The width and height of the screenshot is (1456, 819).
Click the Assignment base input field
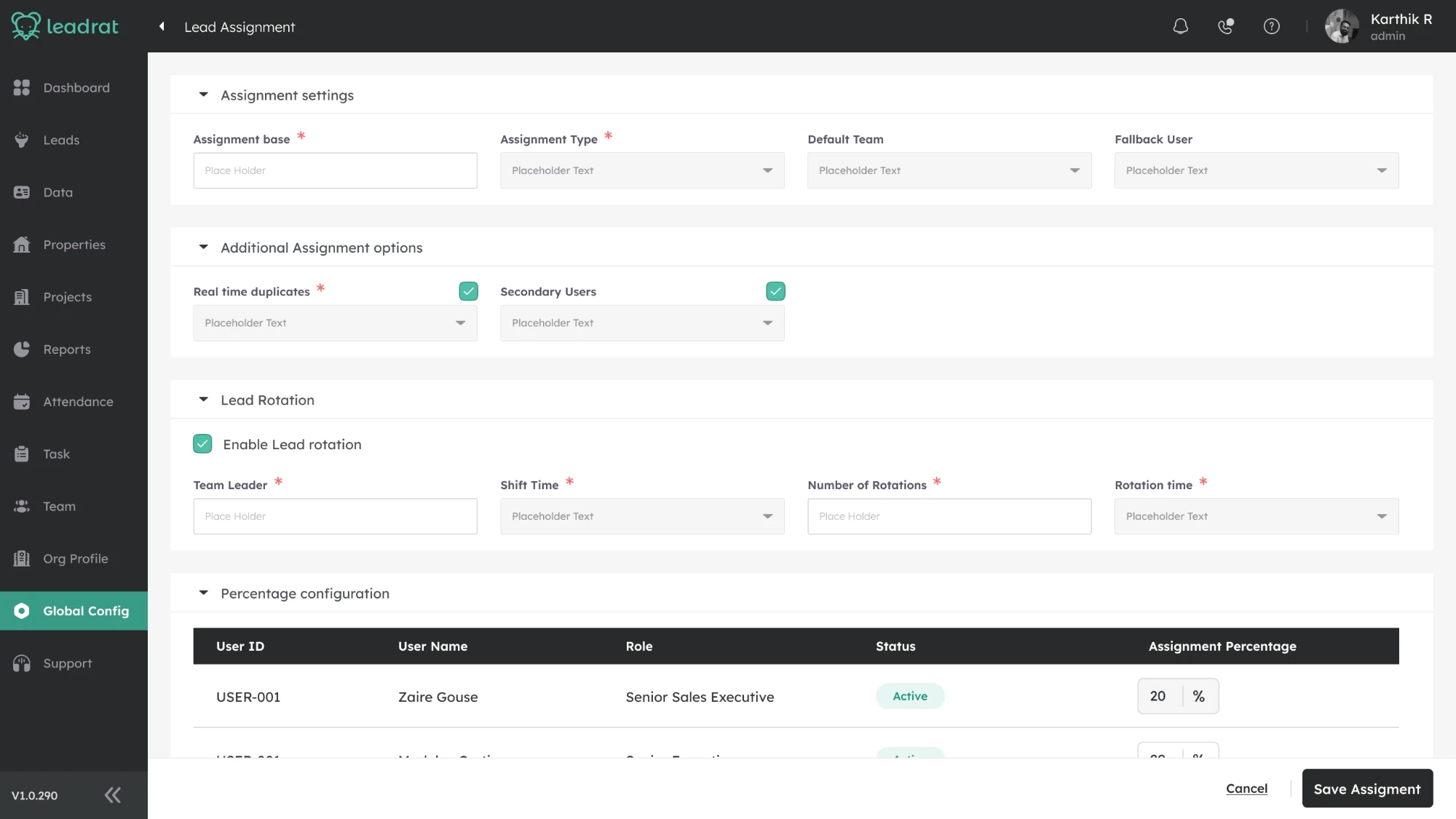pyautogui.click(x=335, y=170)
